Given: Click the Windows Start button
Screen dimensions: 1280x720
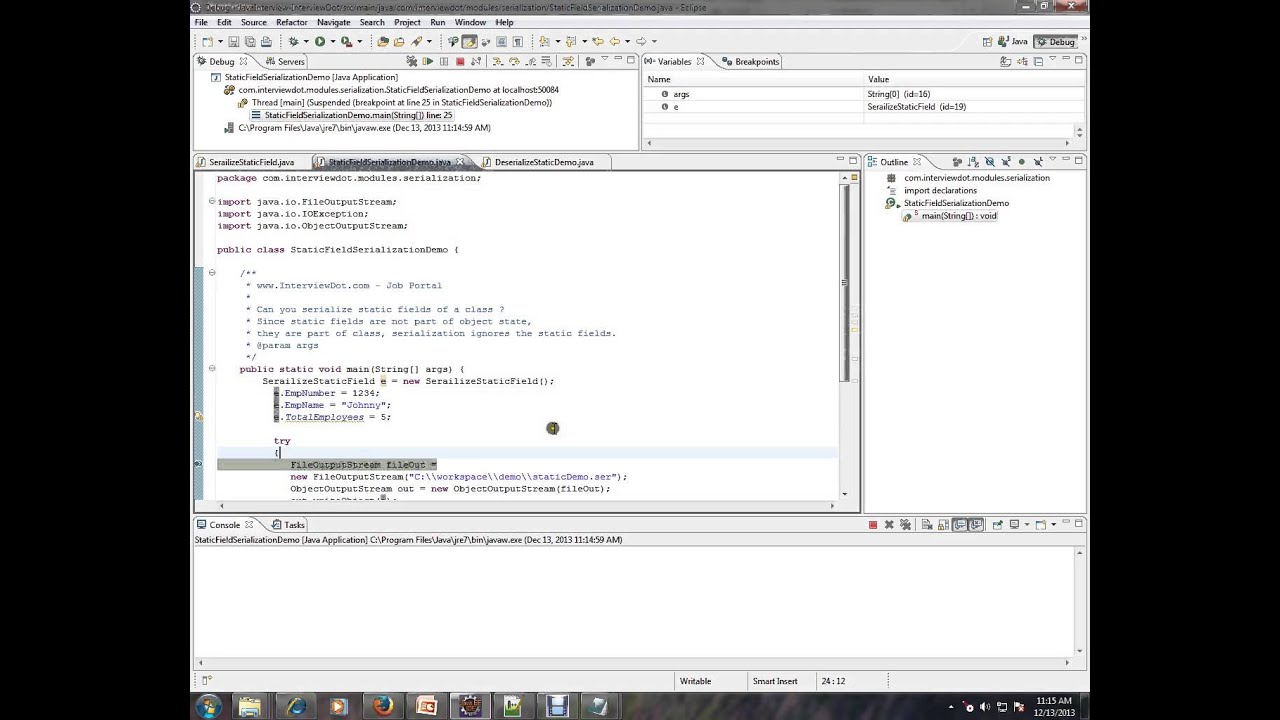Looking at the screenshot, I should (208, 707).
